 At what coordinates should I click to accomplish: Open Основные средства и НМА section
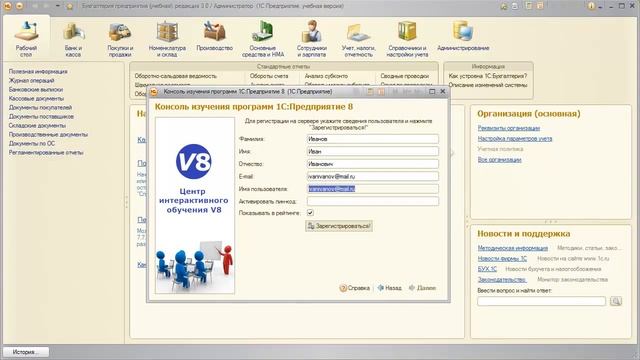[263, 39]
